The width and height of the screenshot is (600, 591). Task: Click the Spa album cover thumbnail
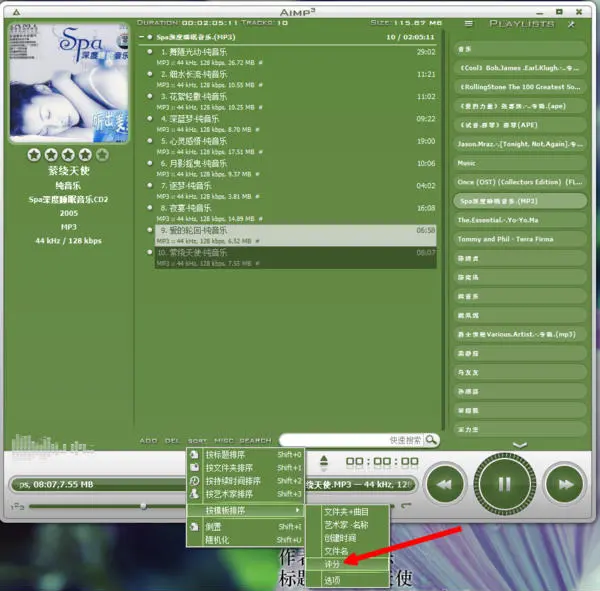click(69, 83)
